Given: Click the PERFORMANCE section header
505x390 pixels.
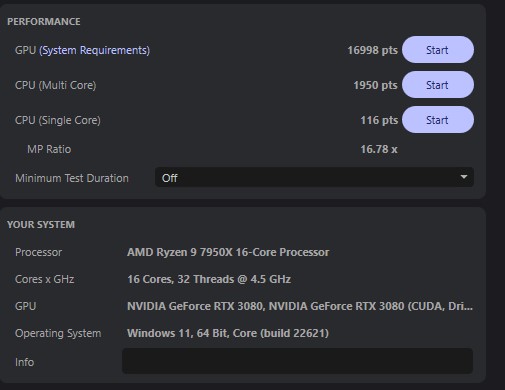Looking at the screenshot, I should point(44,22).
